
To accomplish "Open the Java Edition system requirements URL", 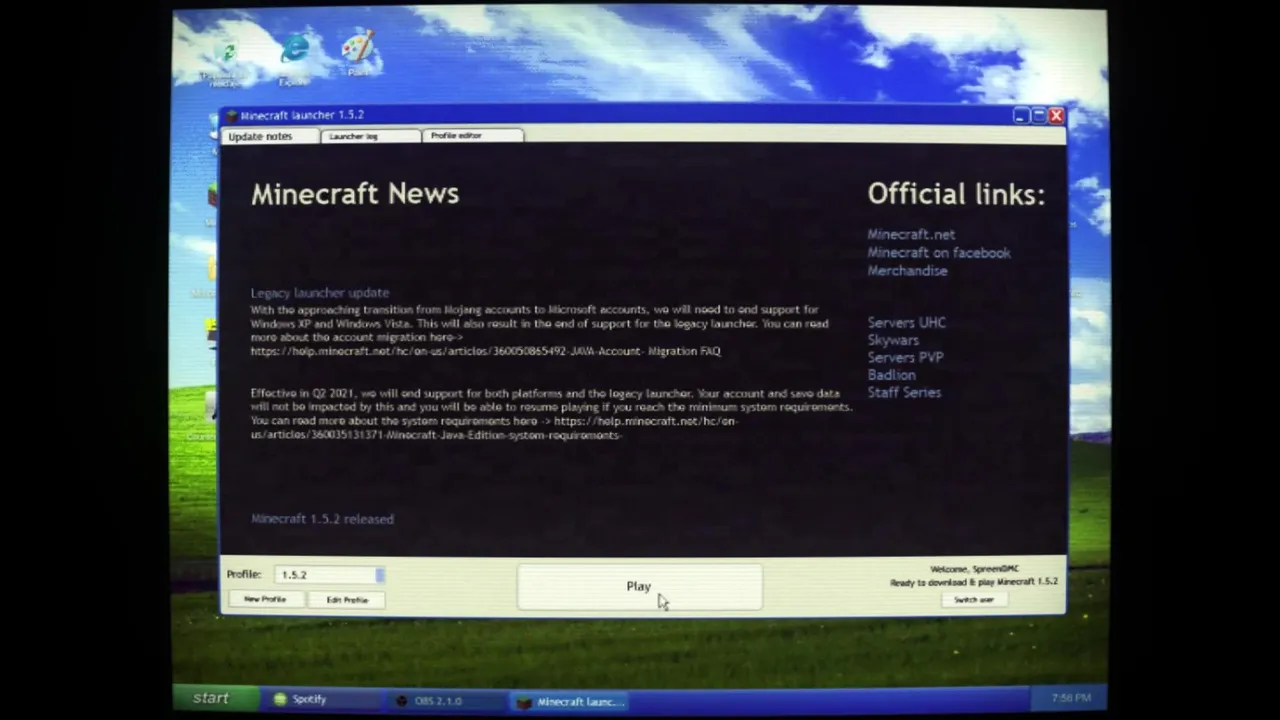I will [494, 428].
